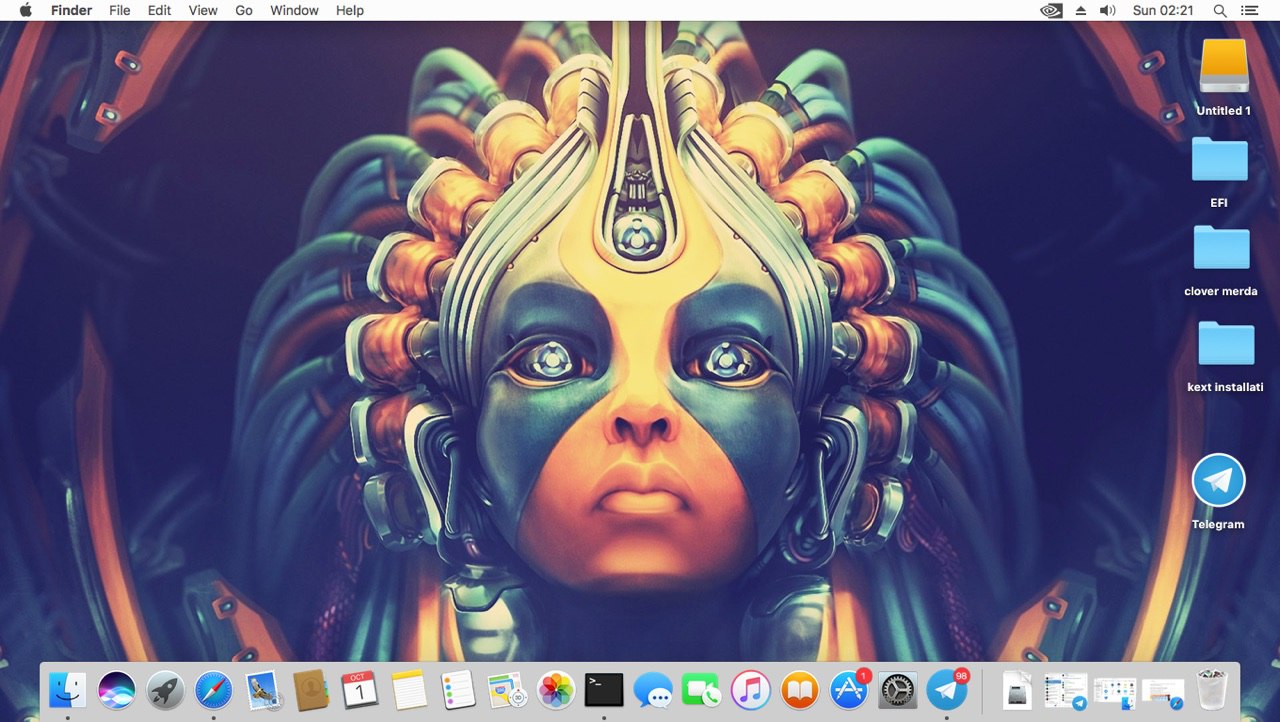This screenshot has height=722, width=1280.
Task: Open App Store with update badge
Action: [849, 689]
